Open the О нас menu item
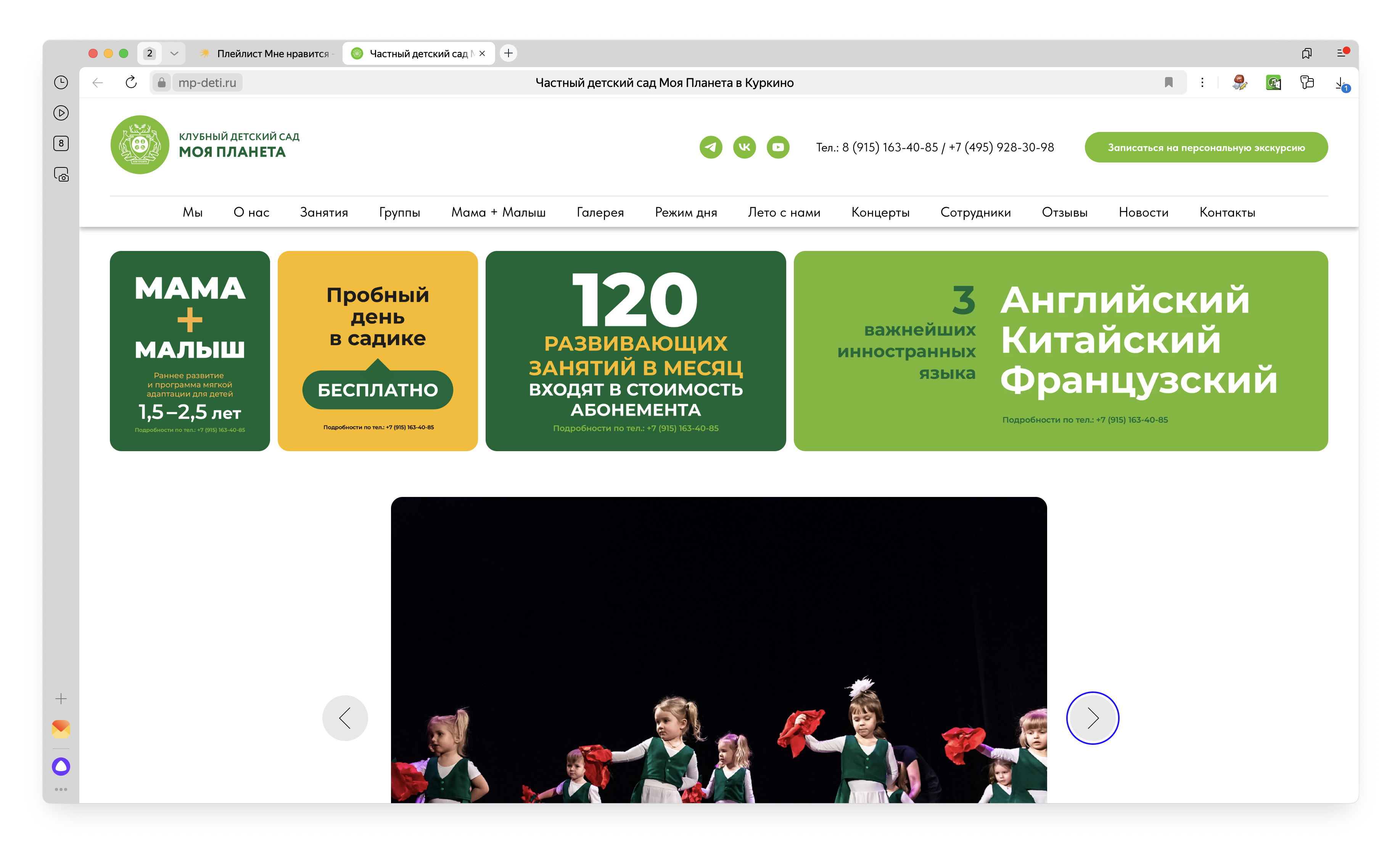The height and width of the screenshot is (852, 1400). (x=251, y=212)
